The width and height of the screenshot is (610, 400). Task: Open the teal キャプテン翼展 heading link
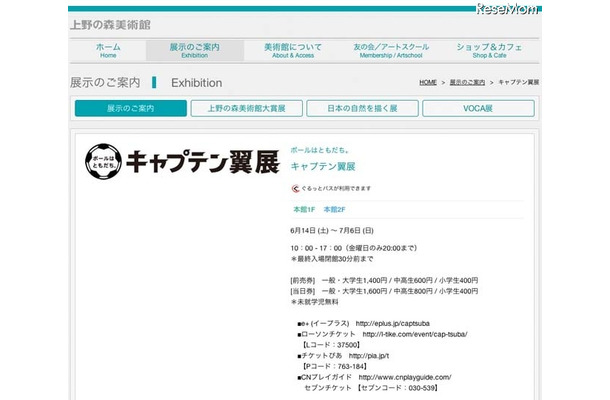tap(323, 167)
